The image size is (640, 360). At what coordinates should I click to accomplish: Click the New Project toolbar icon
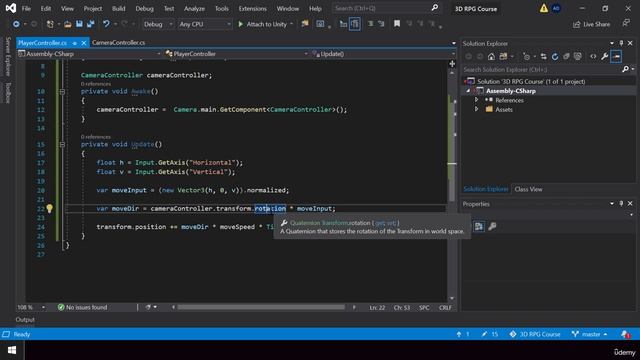[50, 24]
